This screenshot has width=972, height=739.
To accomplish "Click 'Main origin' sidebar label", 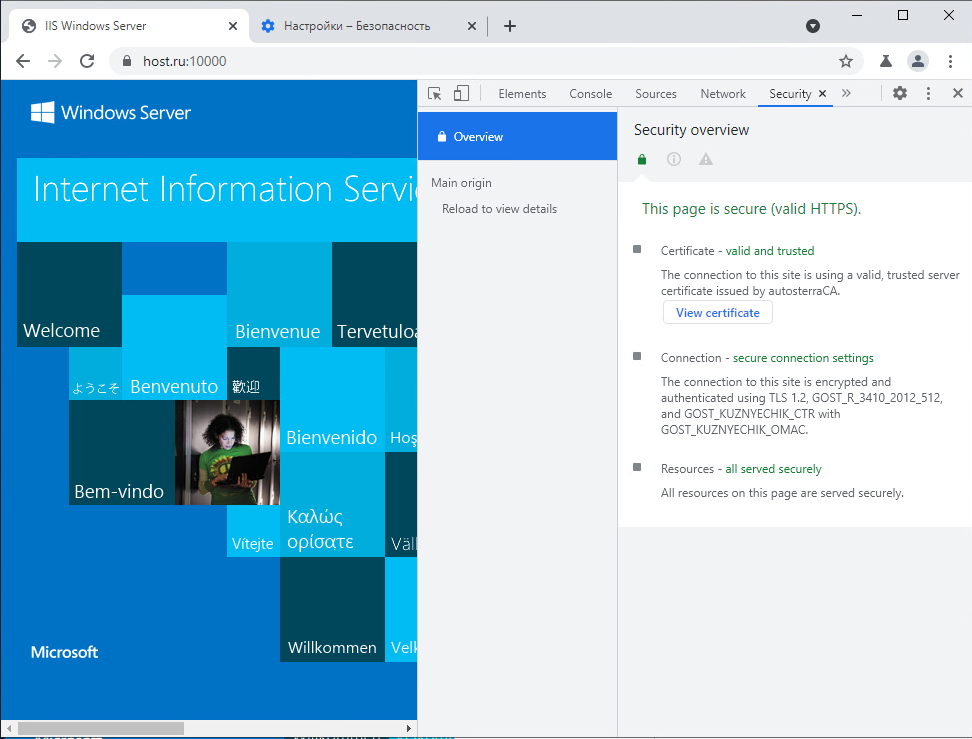I will [461, 183].
